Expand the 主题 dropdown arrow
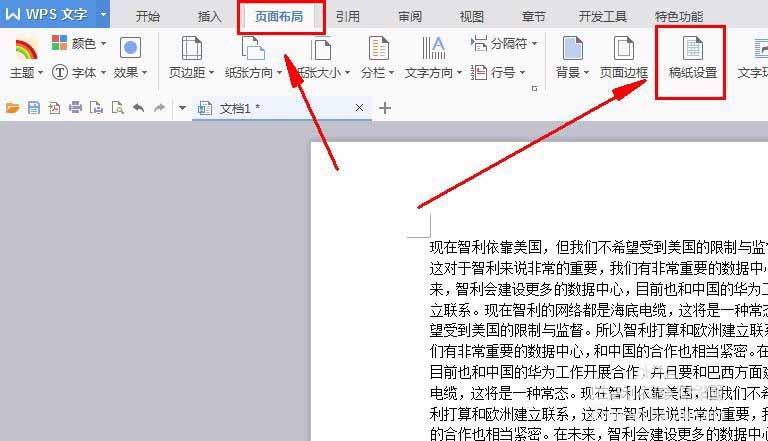 click(41, 73)
